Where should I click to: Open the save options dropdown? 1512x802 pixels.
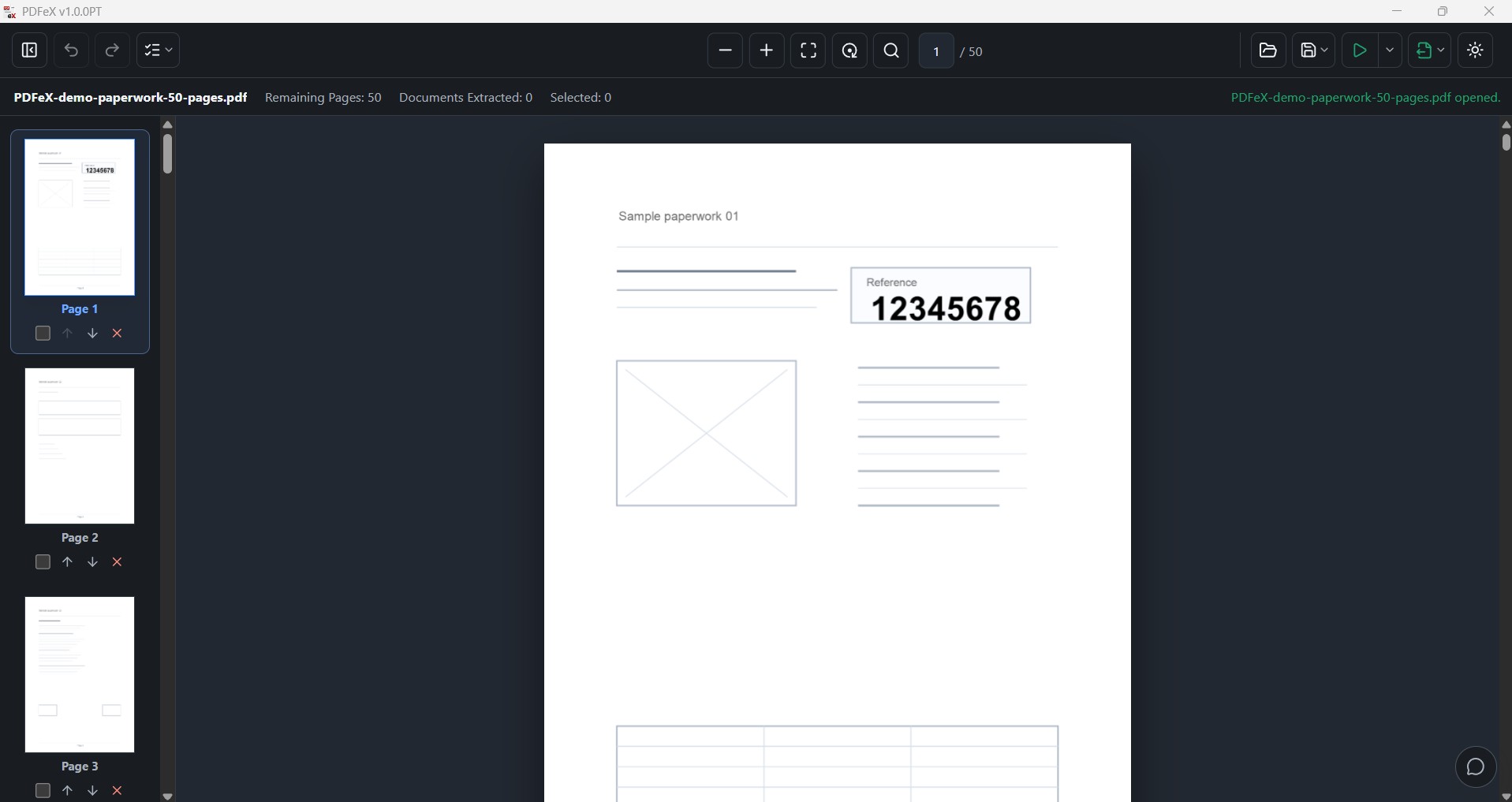click(x=1314, y=50)
